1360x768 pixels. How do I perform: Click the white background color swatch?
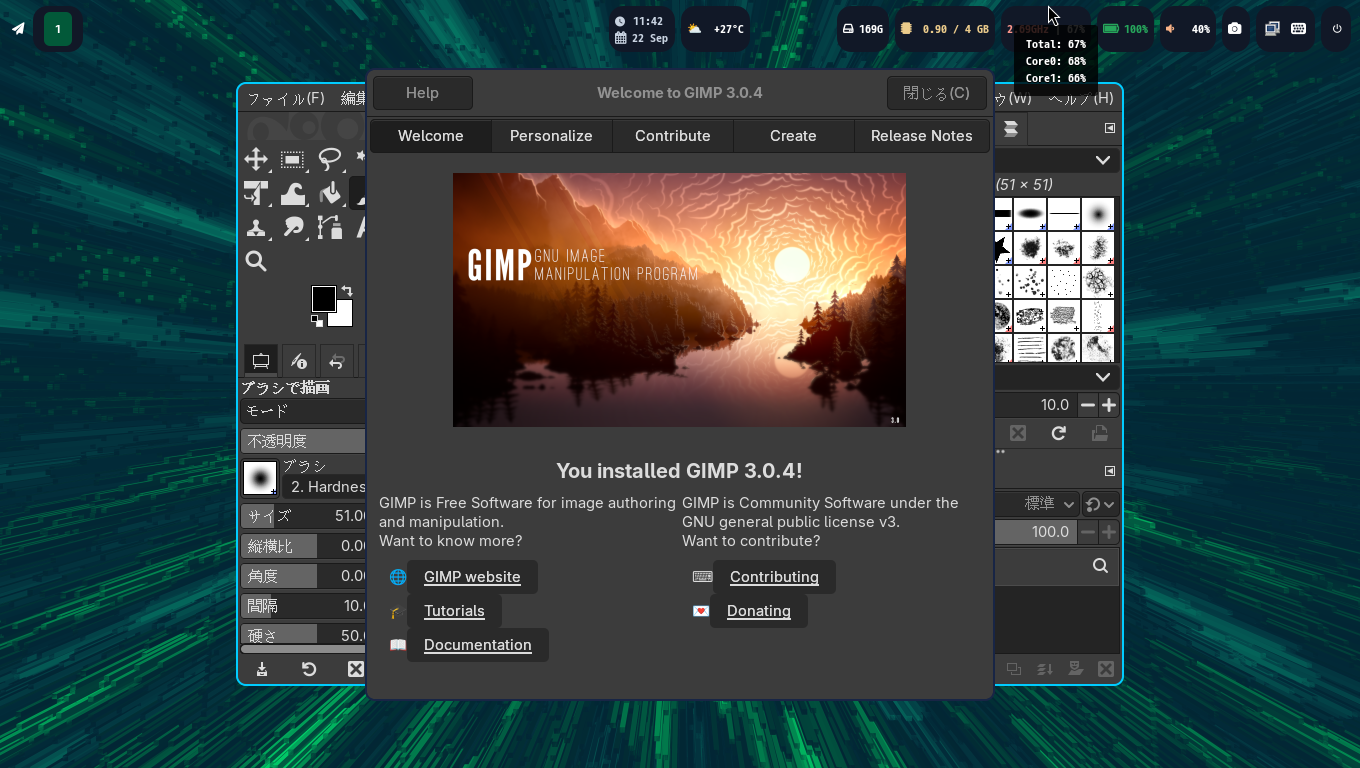tap(344, 318)
